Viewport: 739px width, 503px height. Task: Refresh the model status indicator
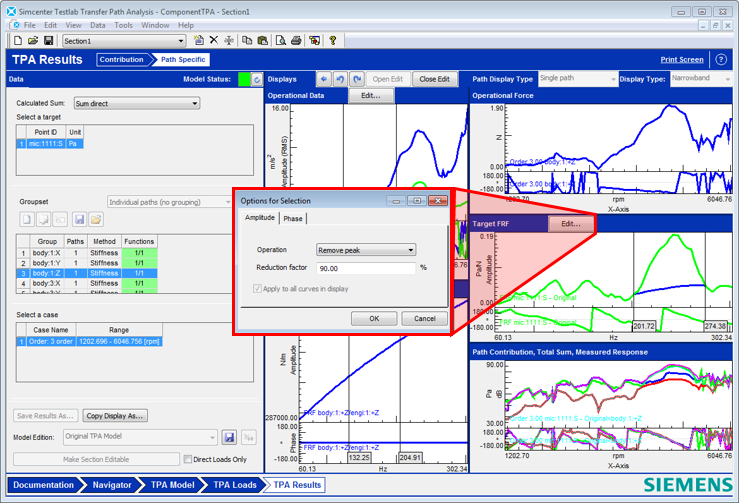256,78
